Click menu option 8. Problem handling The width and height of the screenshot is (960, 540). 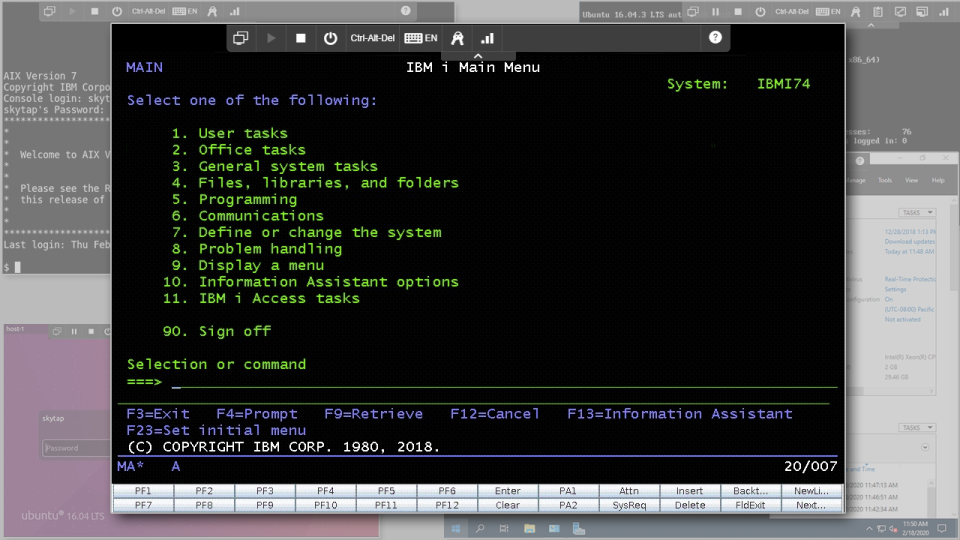click(x=257, y=249)
